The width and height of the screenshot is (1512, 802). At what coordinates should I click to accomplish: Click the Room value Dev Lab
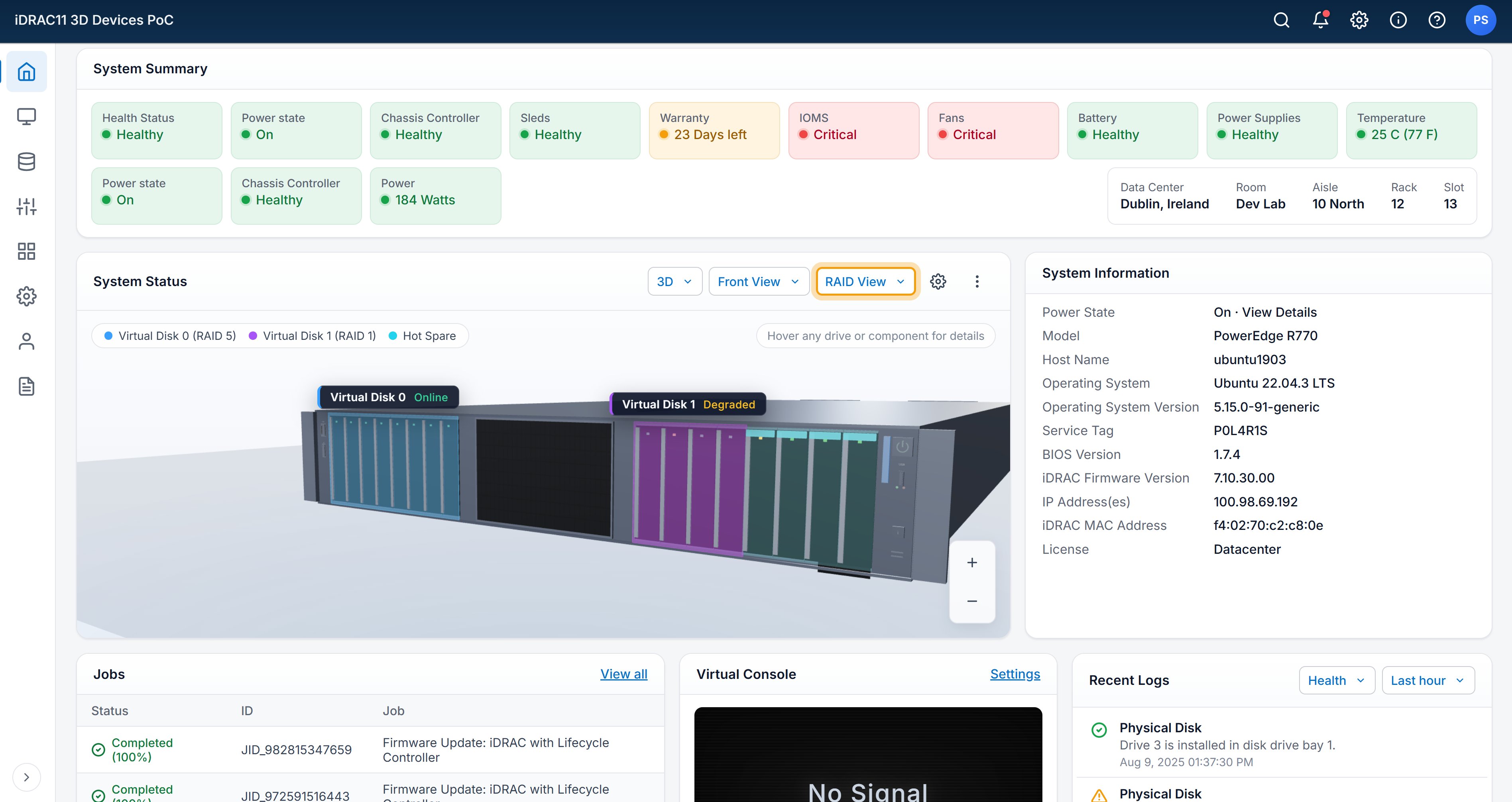click(x=1260, y=204)
